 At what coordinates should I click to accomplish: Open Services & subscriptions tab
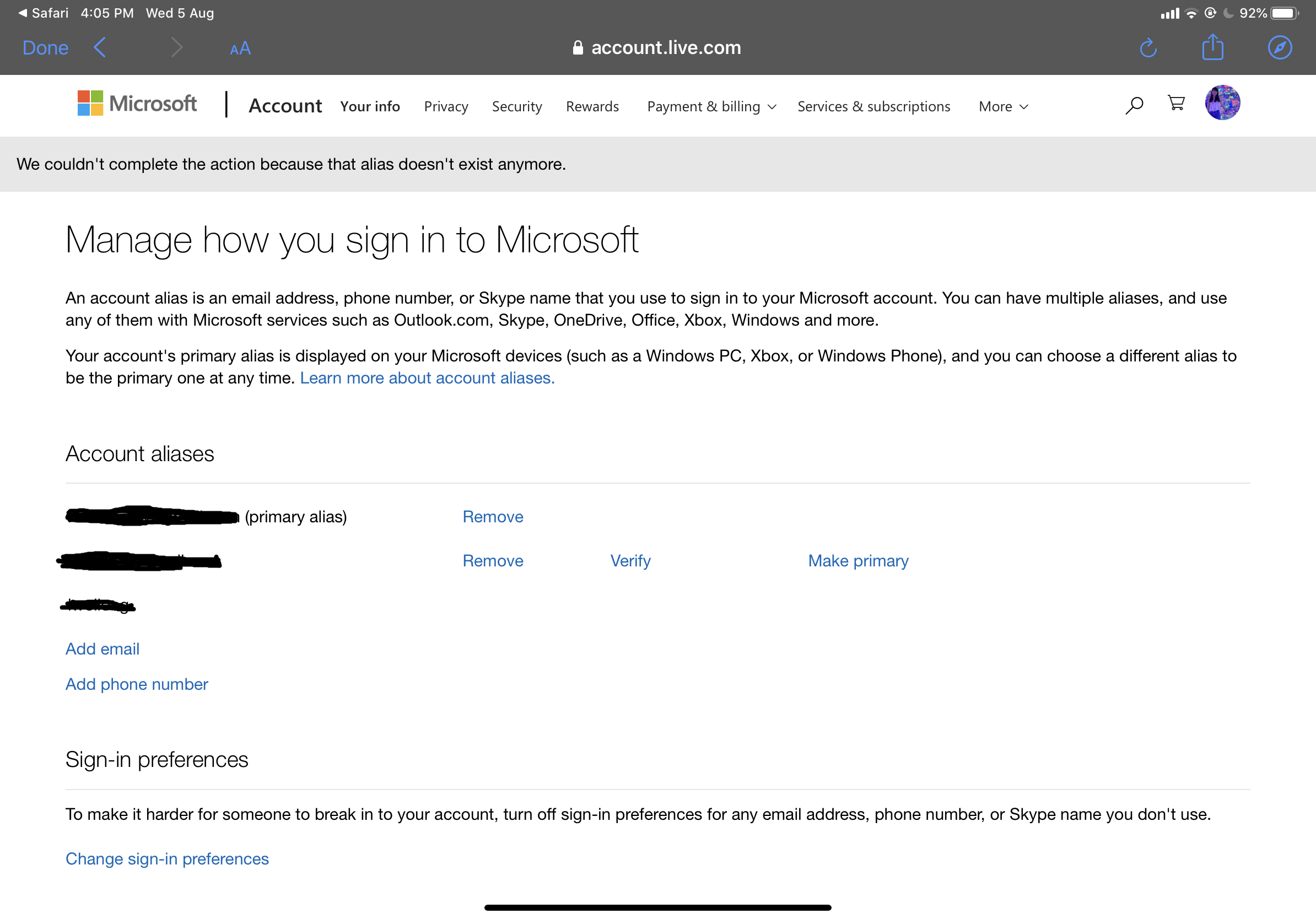point(873,106)
